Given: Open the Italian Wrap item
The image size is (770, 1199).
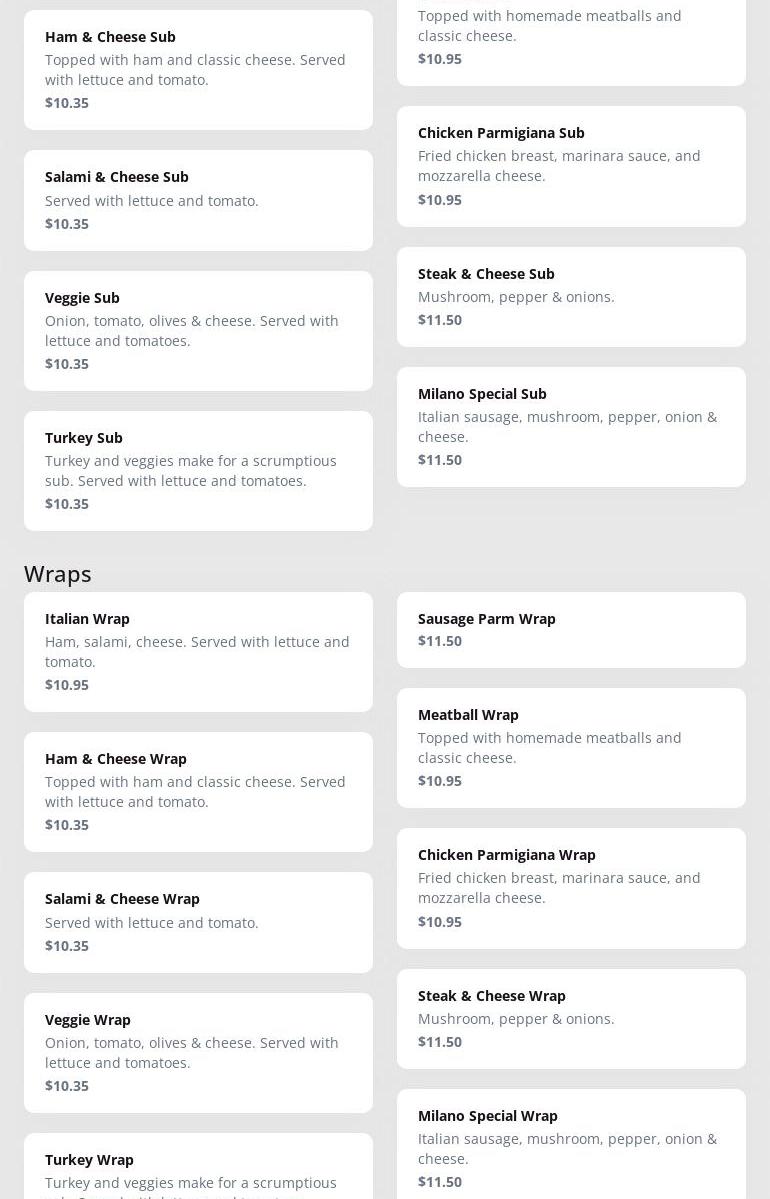Looking at the screenshot, I should [198, 651].
